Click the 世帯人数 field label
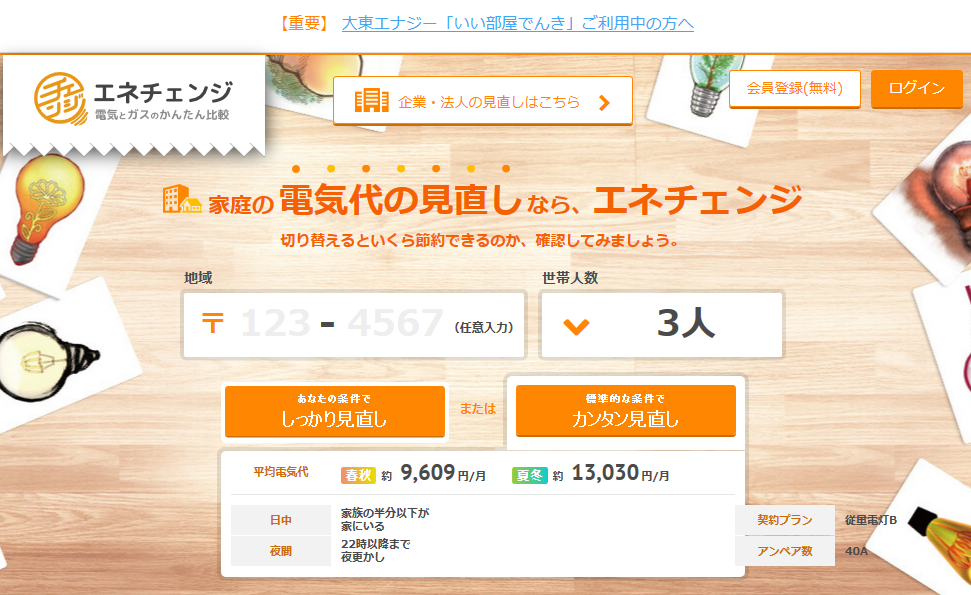The height and width of the screenshot is (595, 971). click(x=570, y=278)
